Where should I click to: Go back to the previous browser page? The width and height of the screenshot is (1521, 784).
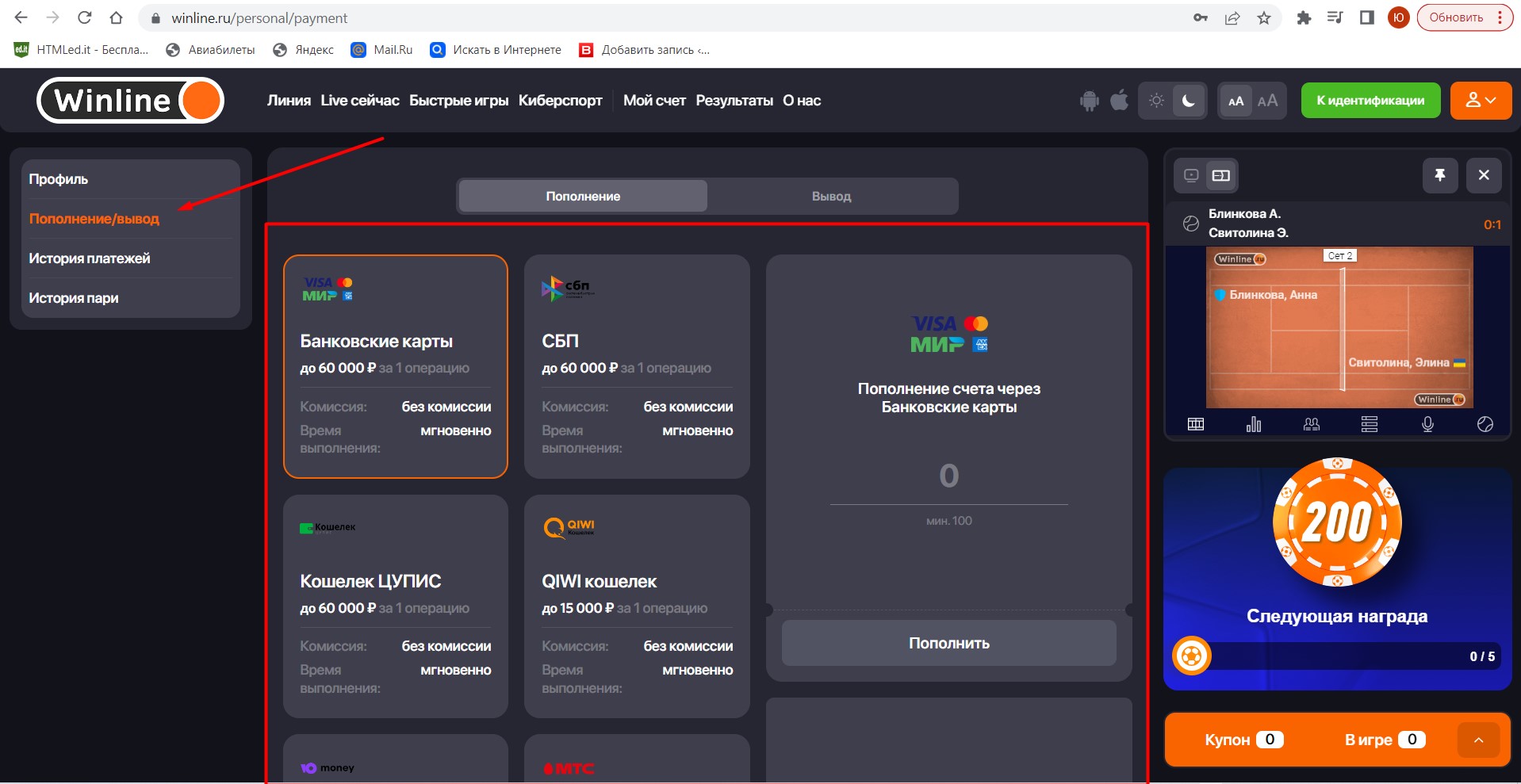[x=21, y=17]
